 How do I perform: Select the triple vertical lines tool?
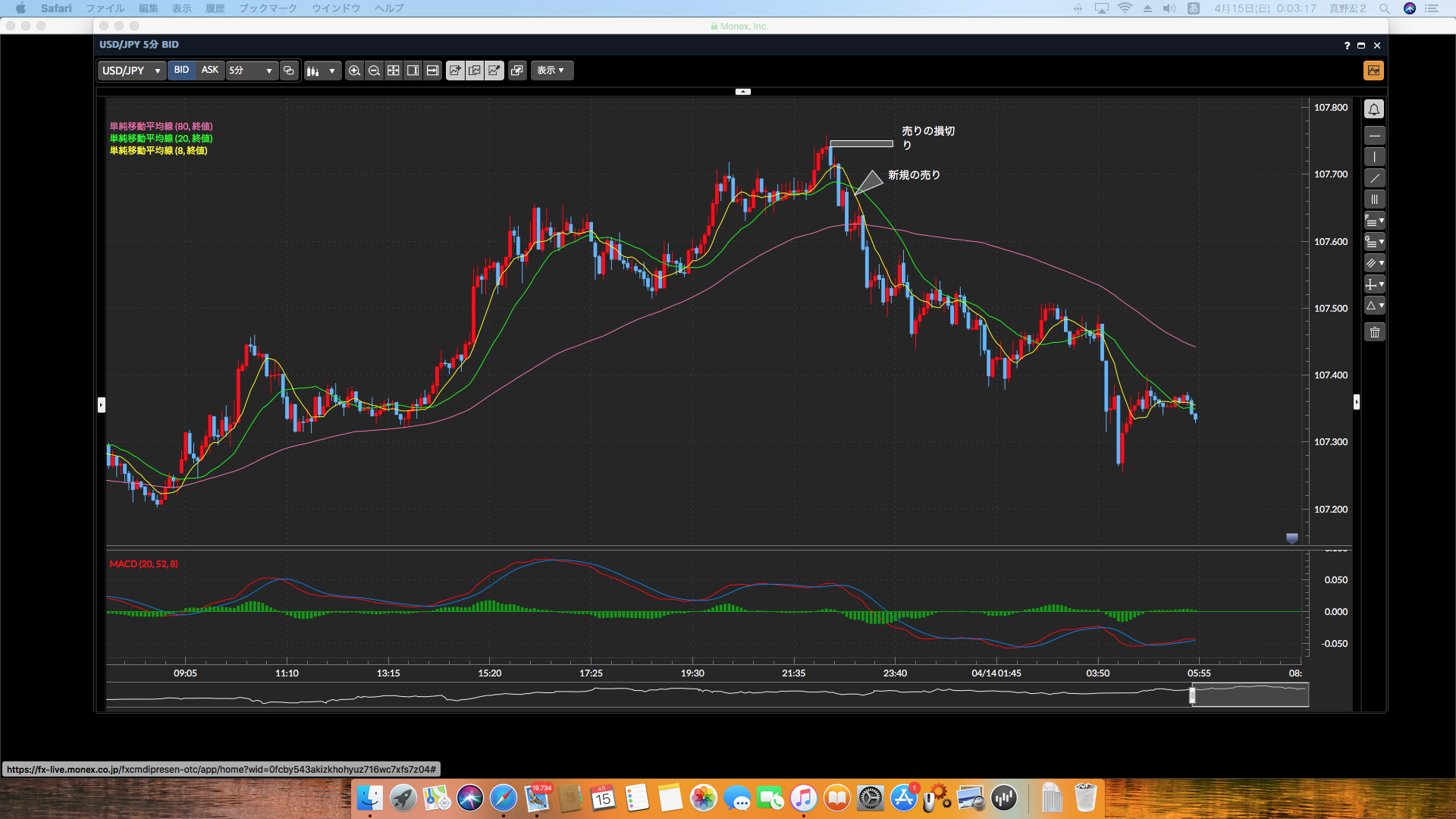point(1374,199)
